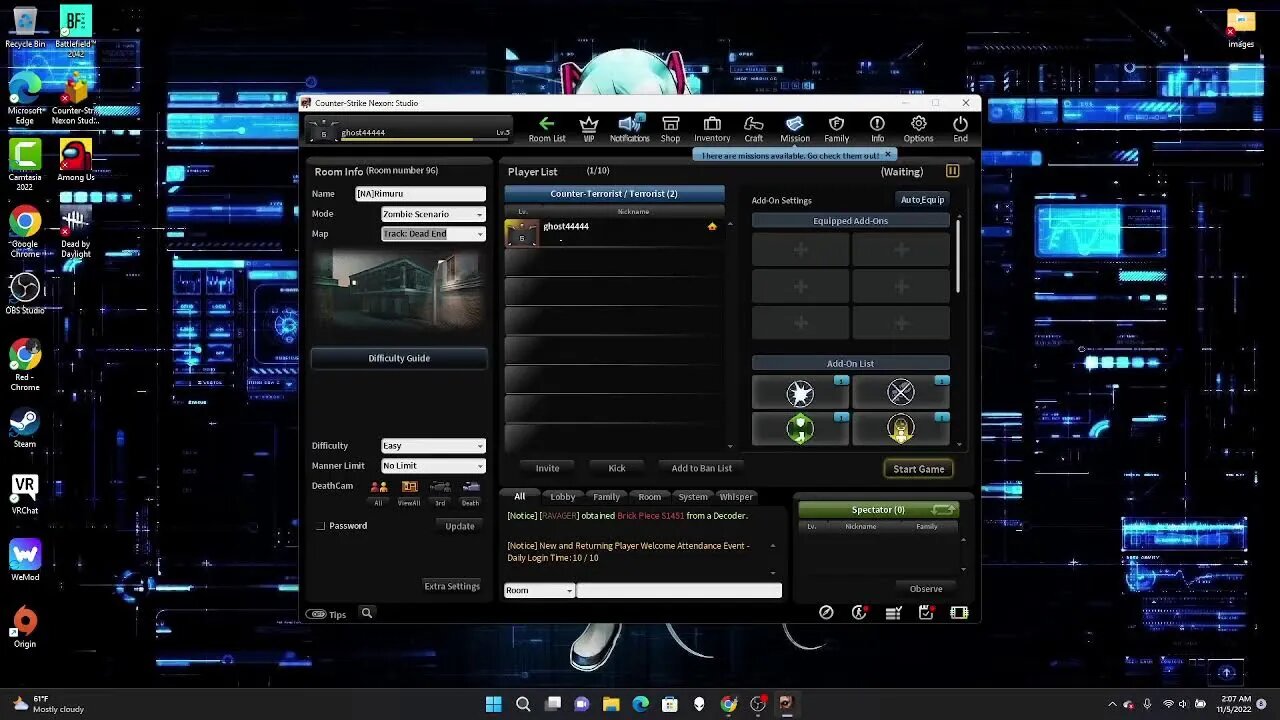This screenshot has height=720, width=1280.
Task: Open the Map dropdown Track: Dead End
Action: point(433,234)
